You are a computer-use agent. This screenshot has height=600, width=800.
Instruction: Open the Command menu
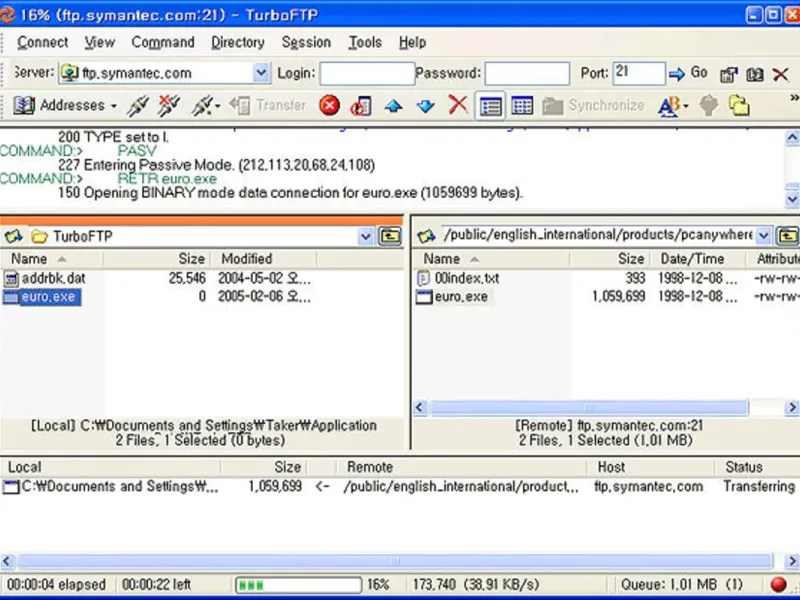tap(163, 42)
